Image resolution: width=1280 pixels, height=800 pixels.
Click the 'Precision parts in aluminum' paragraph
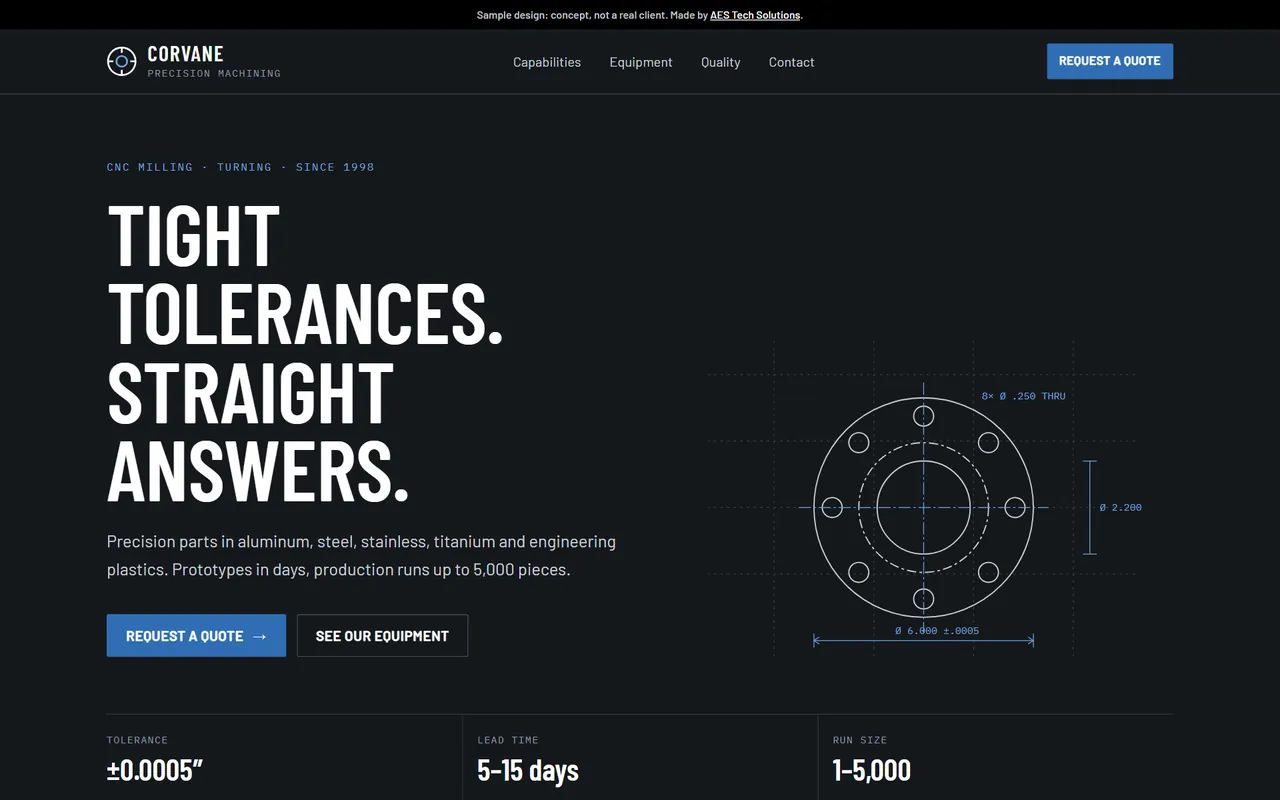tap(361, 556)
